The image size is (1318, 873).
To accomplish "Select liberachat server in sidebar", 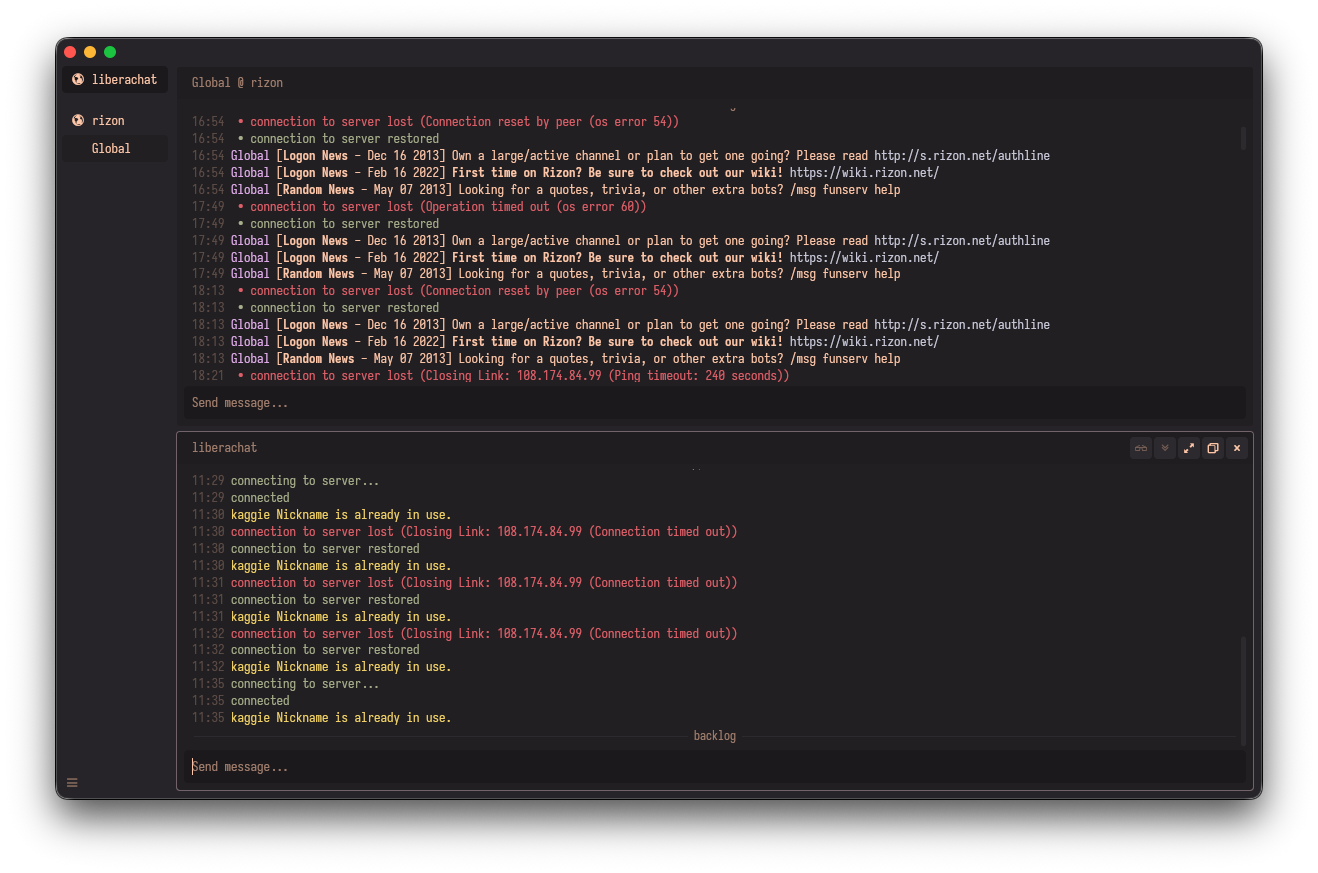I will pyautogui.click(x=124, y=80).
